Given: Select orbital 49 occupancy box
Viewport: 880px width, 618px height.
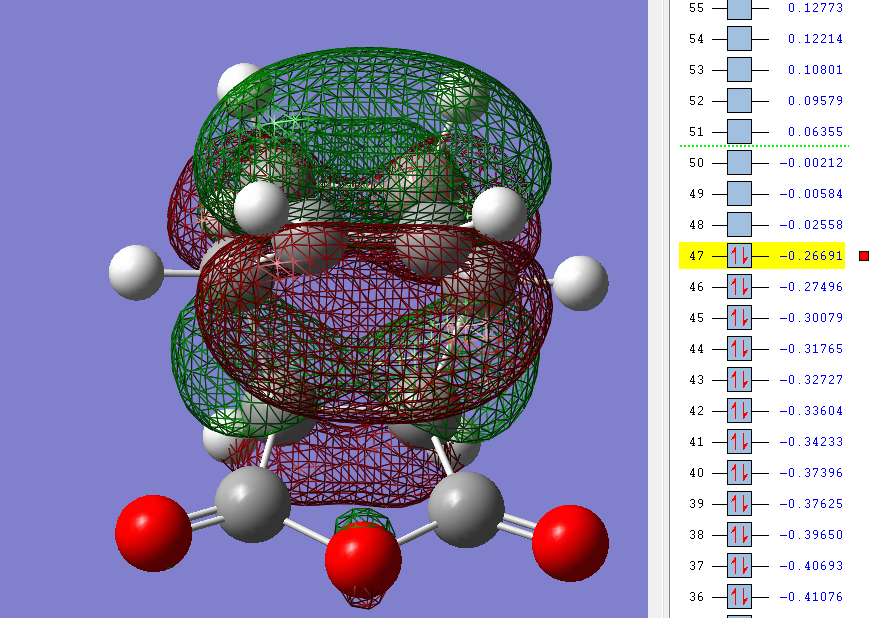Looking at the screenshot, I should tap(739, 194).
